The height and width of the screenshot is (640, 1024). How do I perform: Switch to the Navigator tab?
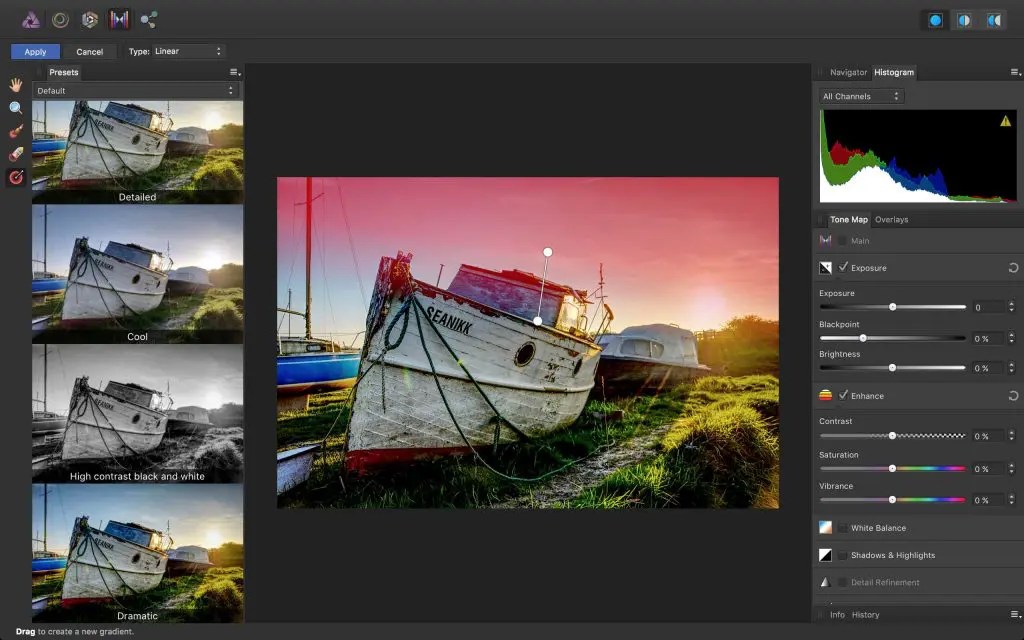[848, 72]
